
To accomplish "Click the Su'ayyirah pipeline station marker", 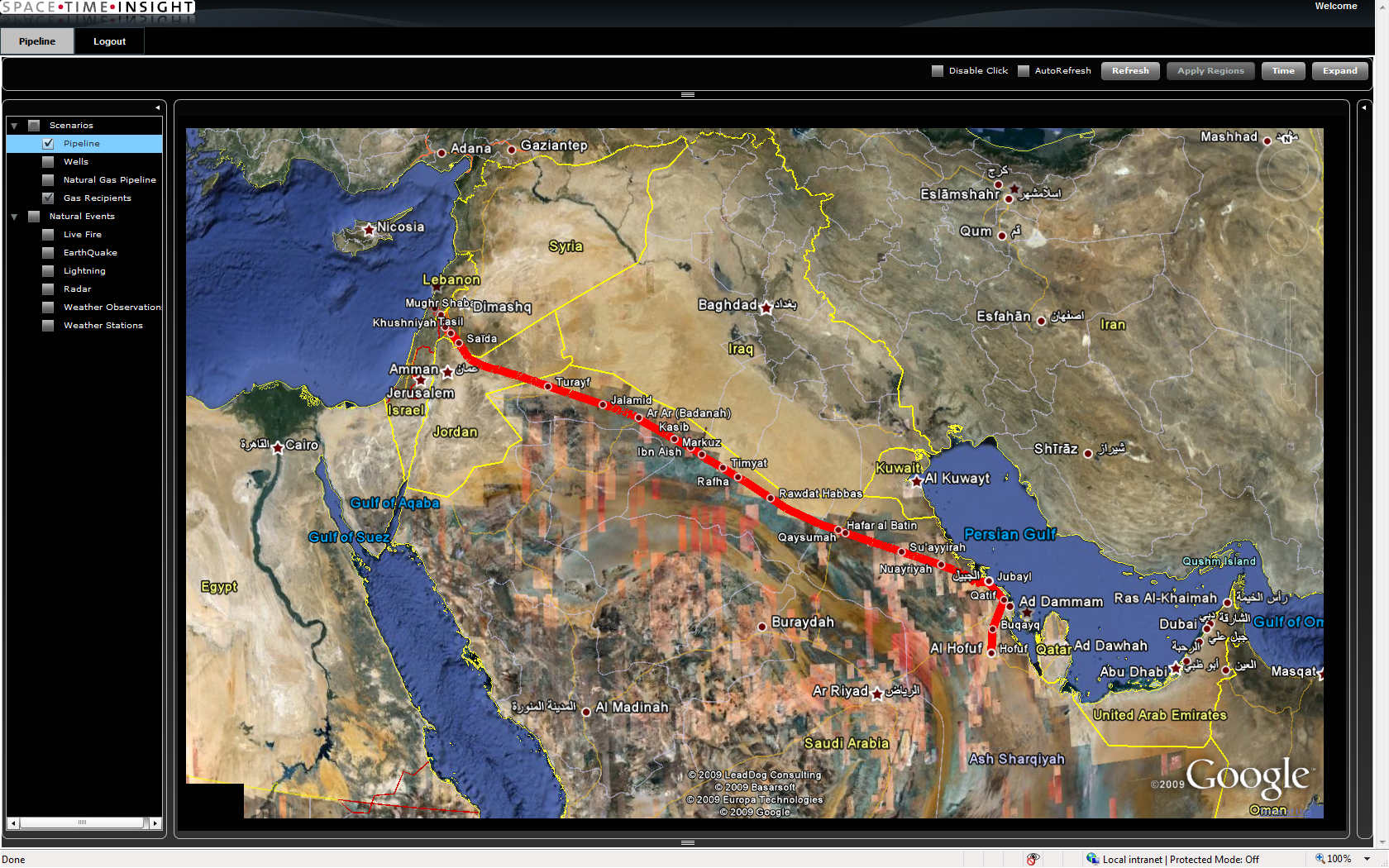I will pyautogui.click(x=901, y=551).
